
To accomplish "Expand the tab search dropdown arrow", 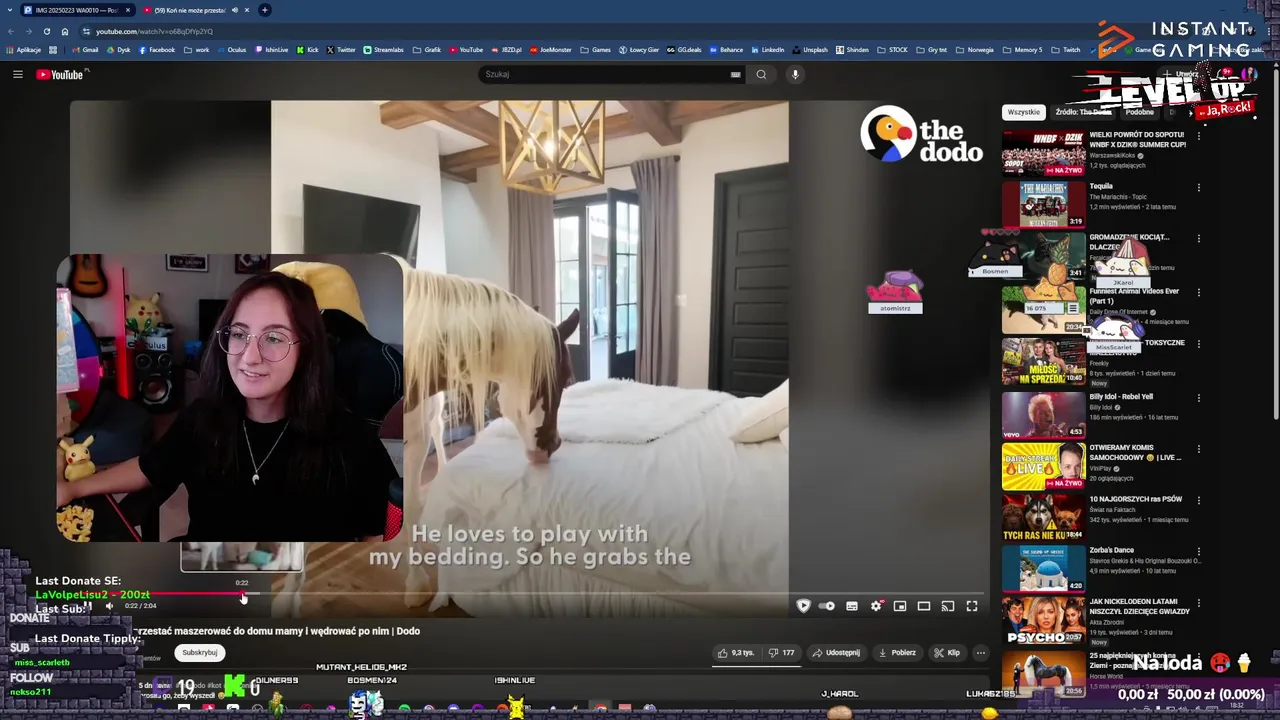I will [x=8, y=10].
